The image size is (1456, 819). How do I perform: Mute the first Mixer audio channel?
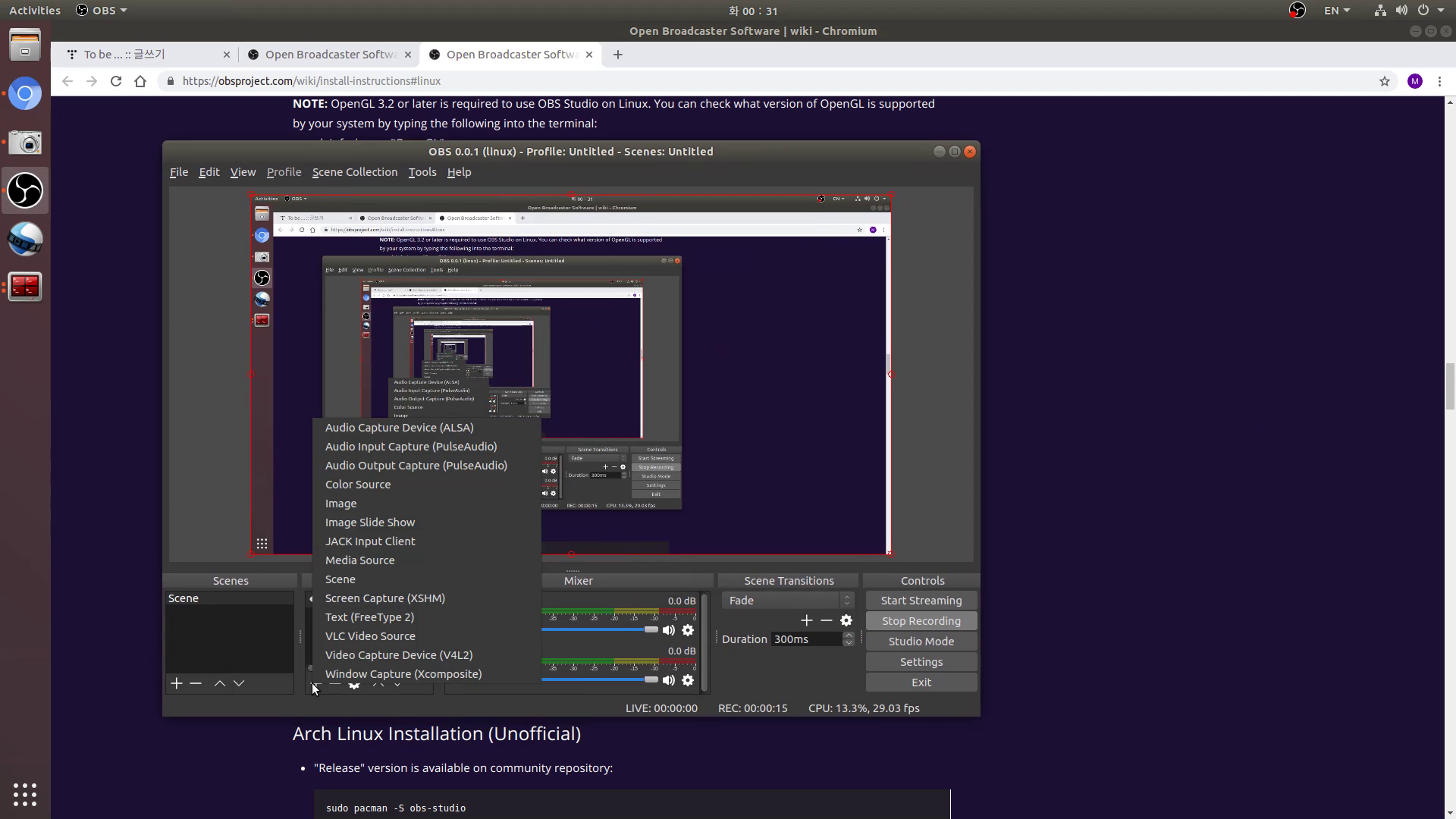tap(669, 630)
